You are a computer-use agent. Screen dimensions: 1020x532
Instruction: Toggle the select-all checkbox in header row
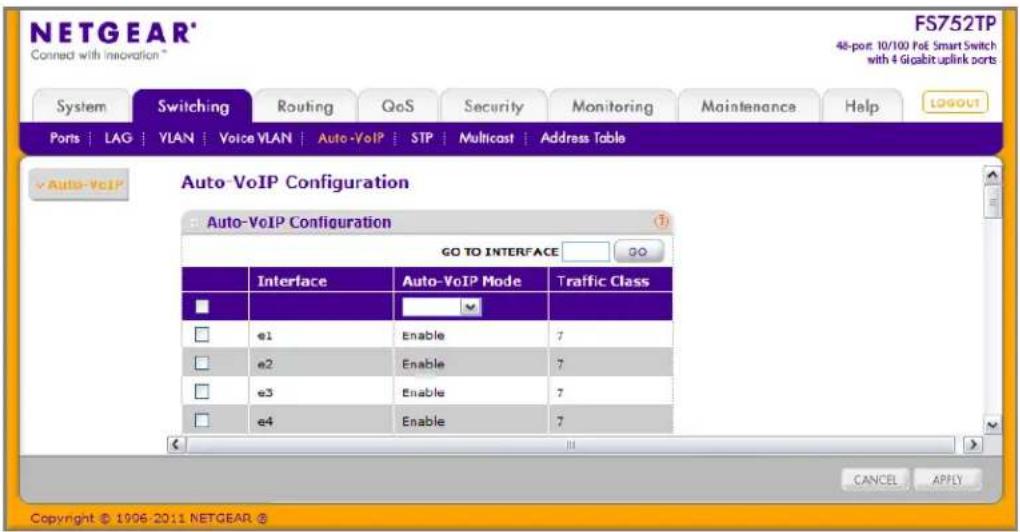coord(202,306)
